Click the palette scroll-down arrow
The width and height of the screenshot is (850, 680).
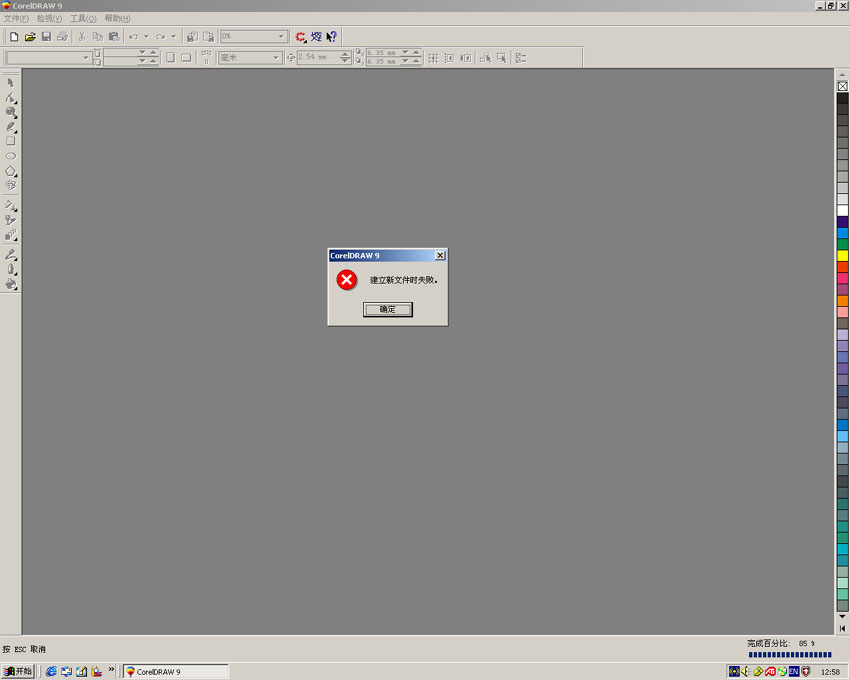point(842,617)
